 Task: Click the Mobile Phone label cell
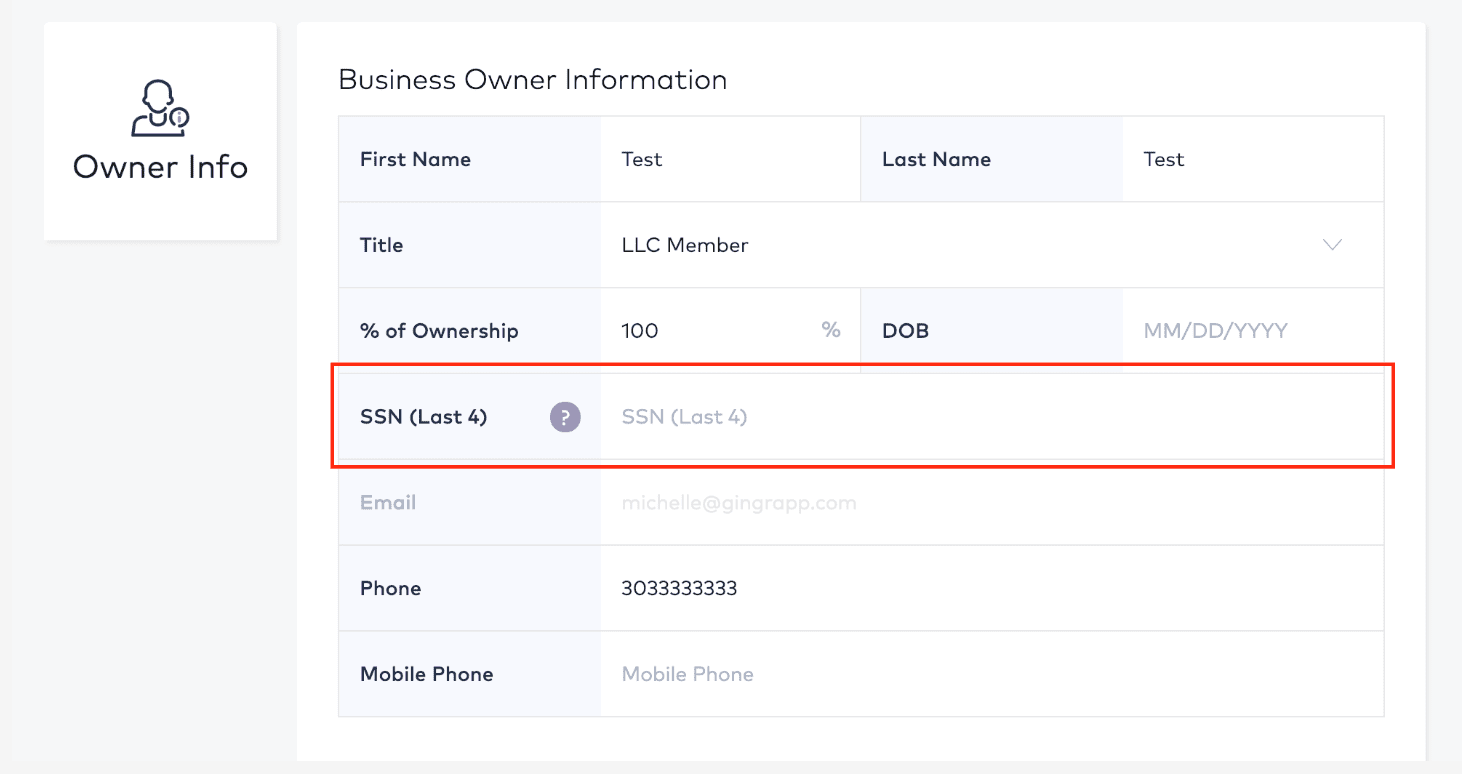470,674
